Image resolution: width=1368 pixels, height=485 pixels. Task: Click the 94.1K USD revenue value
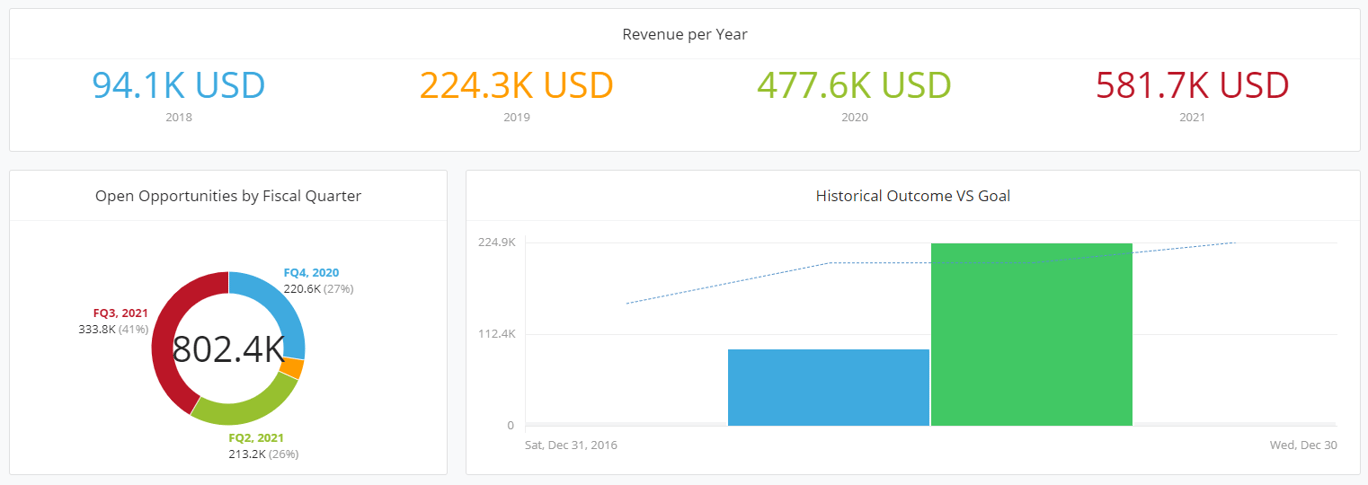pyautogui.click(x=179, y=85)
